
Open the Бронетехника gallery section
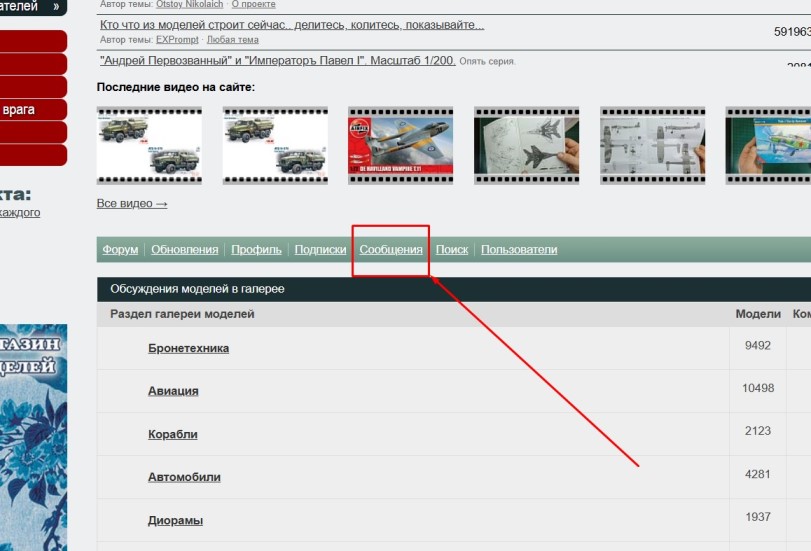[x=188, y=348]
